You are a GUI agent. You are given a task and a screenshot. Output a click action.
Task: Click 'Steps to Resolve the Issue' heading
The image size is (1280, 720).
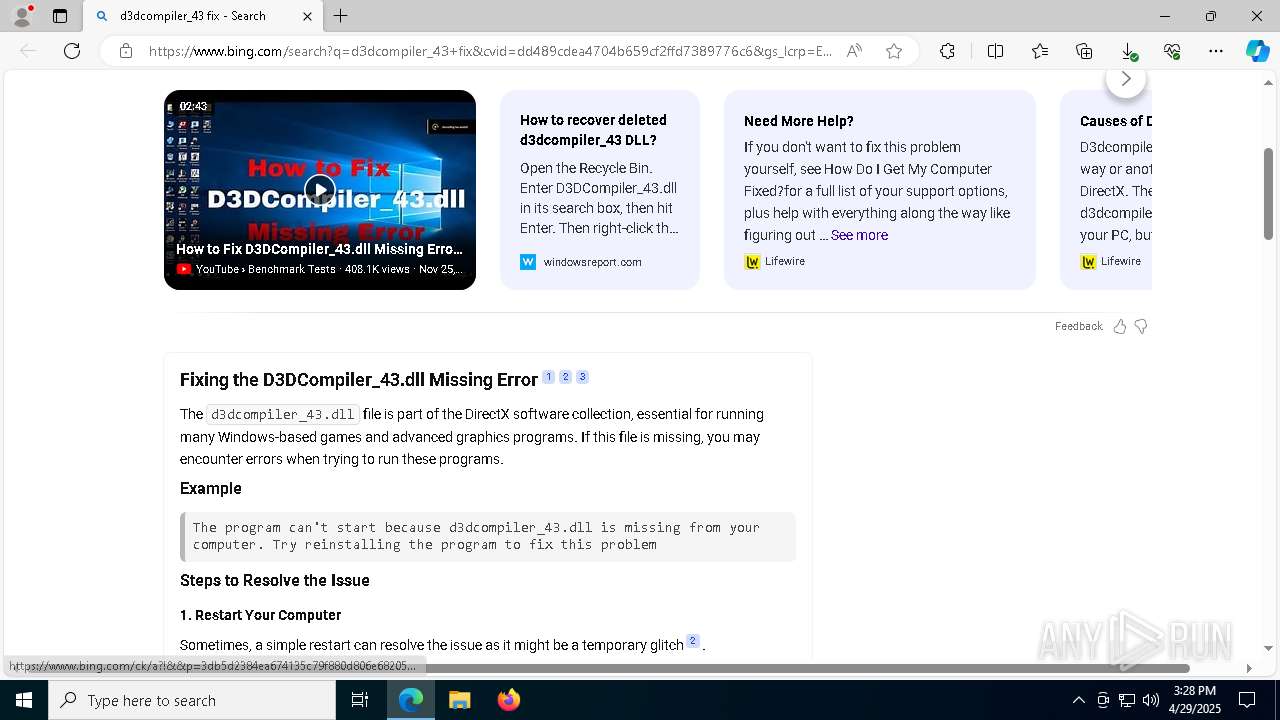275,580
